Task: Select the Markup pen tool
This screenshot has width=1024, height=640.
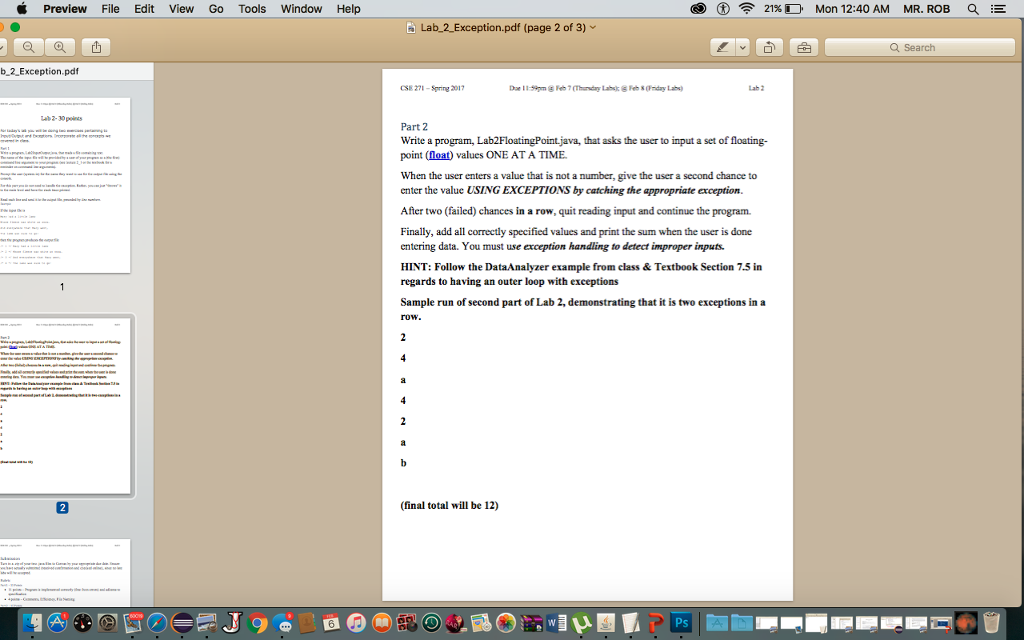Action: tap(723, 46)
